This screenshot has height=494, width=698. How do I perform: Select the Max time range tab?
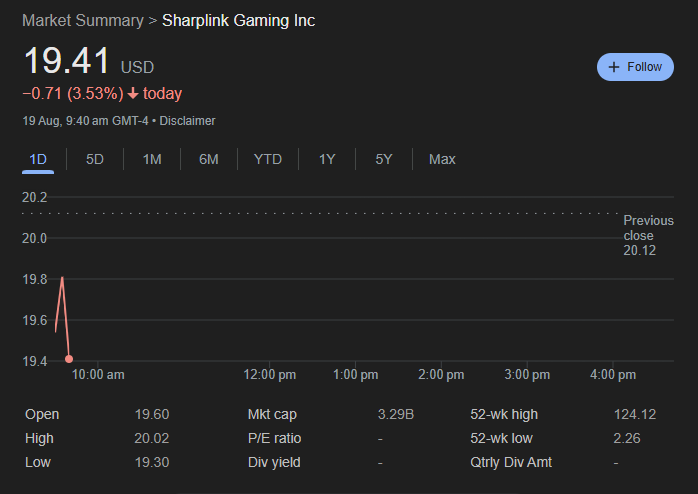[442, 159]
